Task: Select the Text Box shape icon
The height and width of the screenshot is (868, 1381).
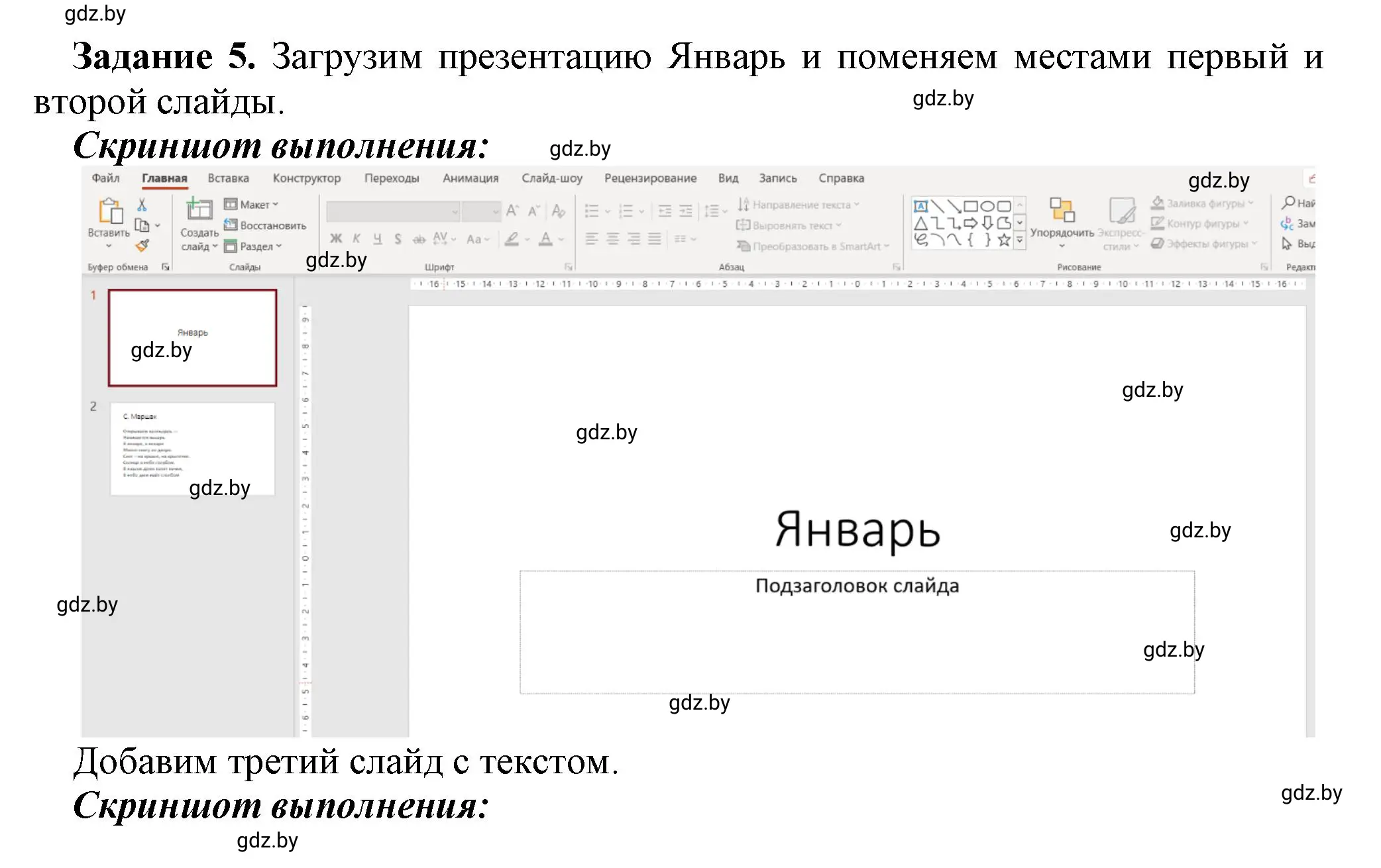Action: (x=920, y=206)
